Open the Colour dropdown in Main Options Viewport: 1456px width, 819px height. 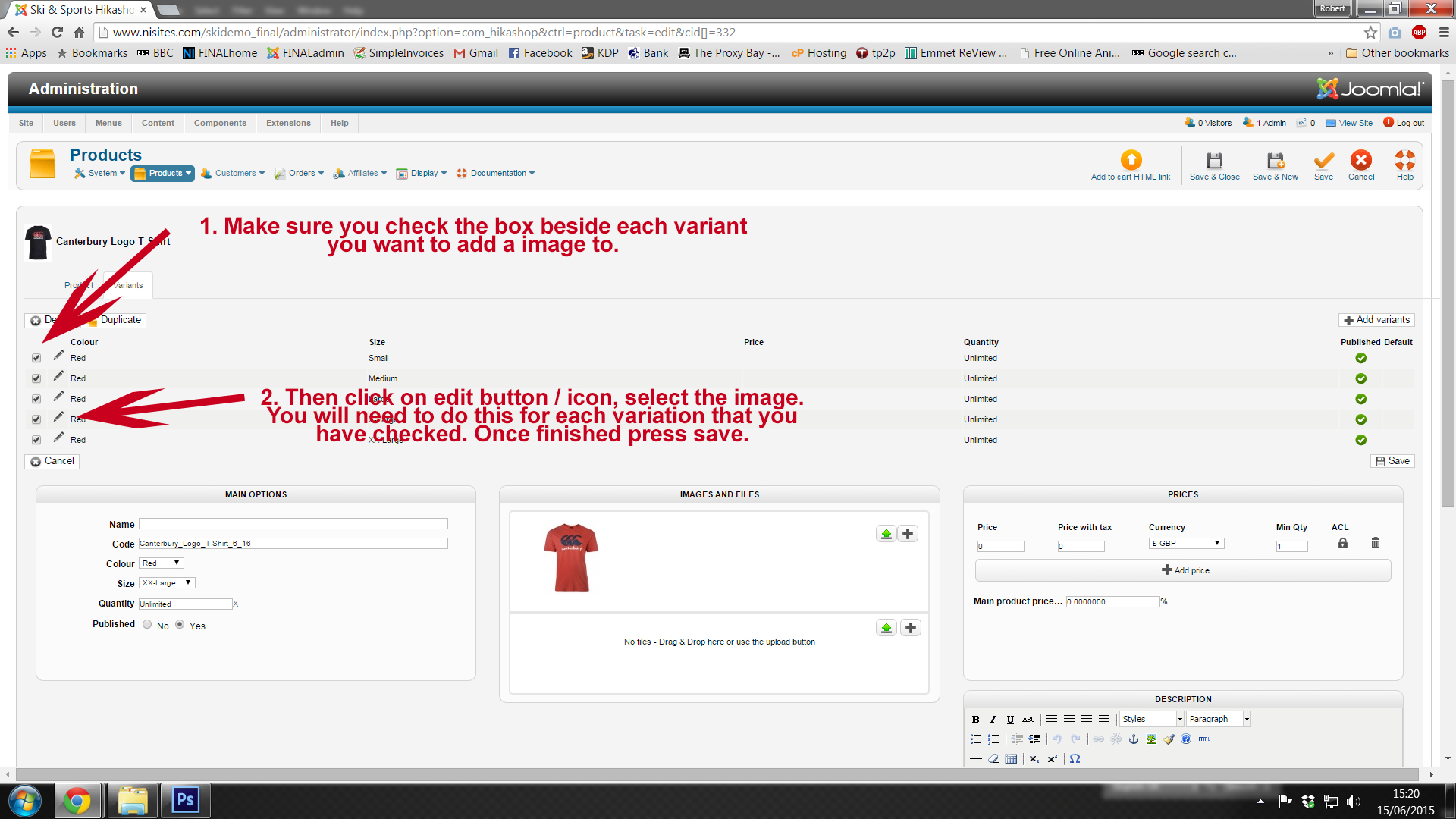[x=162, y=563]
